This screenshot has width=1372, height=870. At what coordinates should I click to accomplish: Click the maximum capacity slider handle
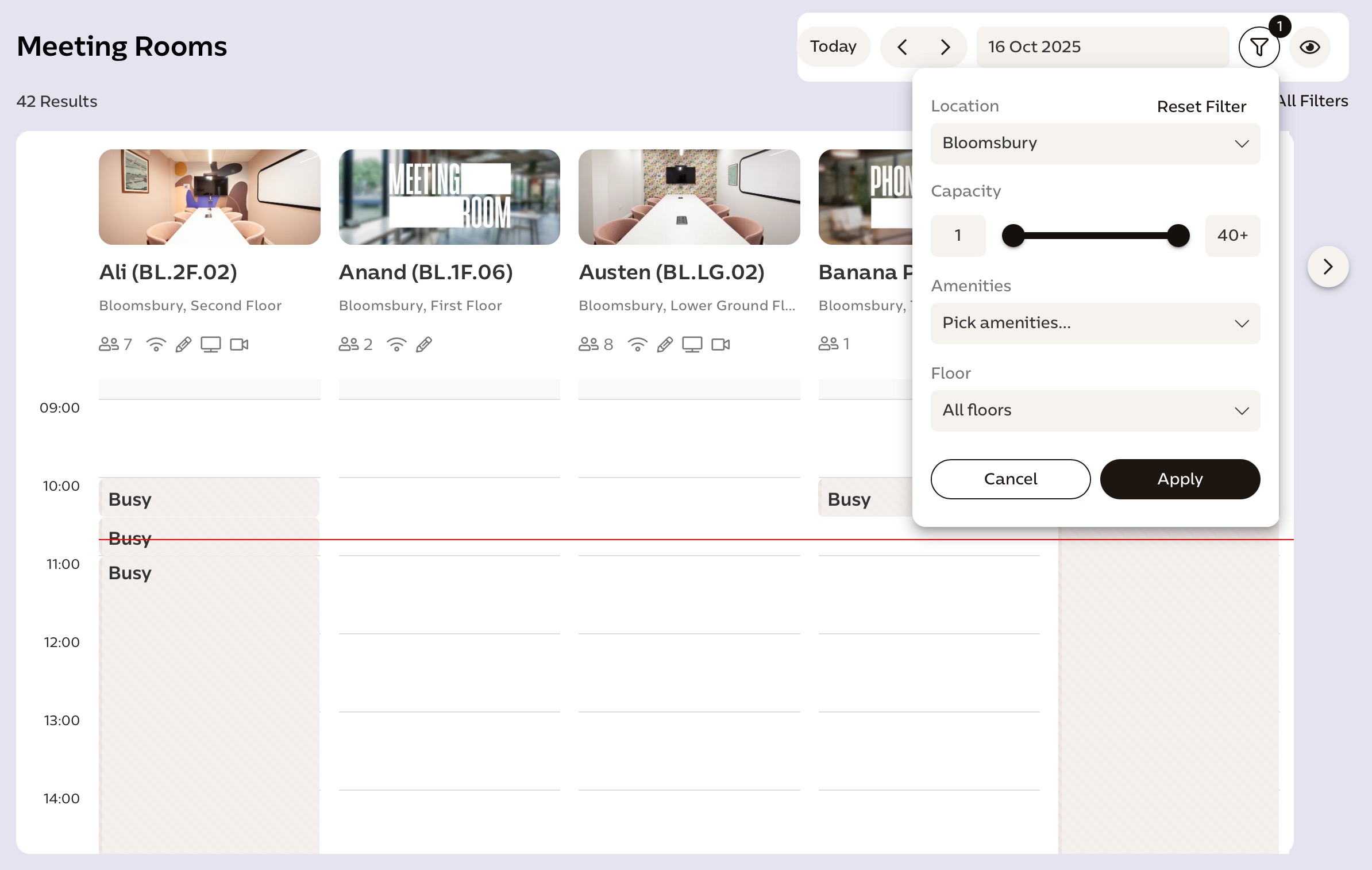point(1178,236)
